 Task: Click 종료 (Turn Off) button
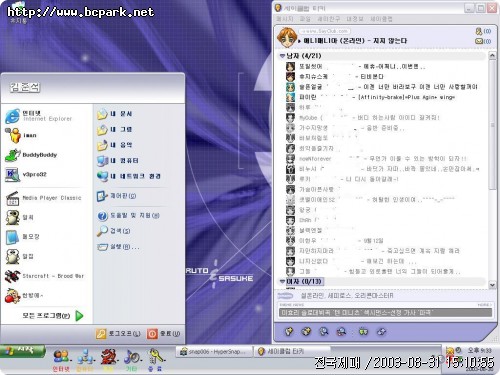[x=164, y=334]
